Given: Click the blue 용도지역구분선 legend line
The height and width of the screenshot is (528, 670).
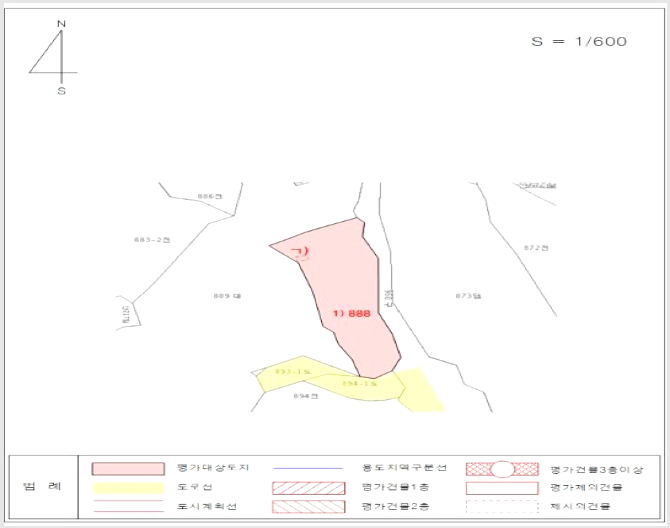Looking at the screenshot, I should (308, 468).
